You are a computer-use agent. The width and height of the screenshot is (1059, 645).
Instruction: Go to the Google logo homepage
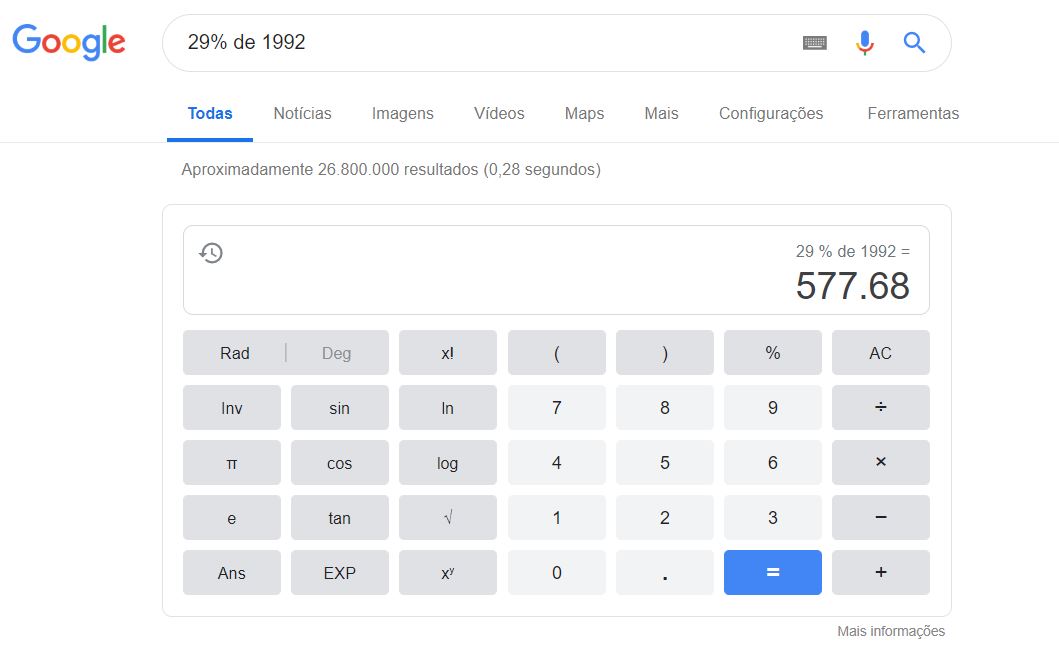pos(69,42)
